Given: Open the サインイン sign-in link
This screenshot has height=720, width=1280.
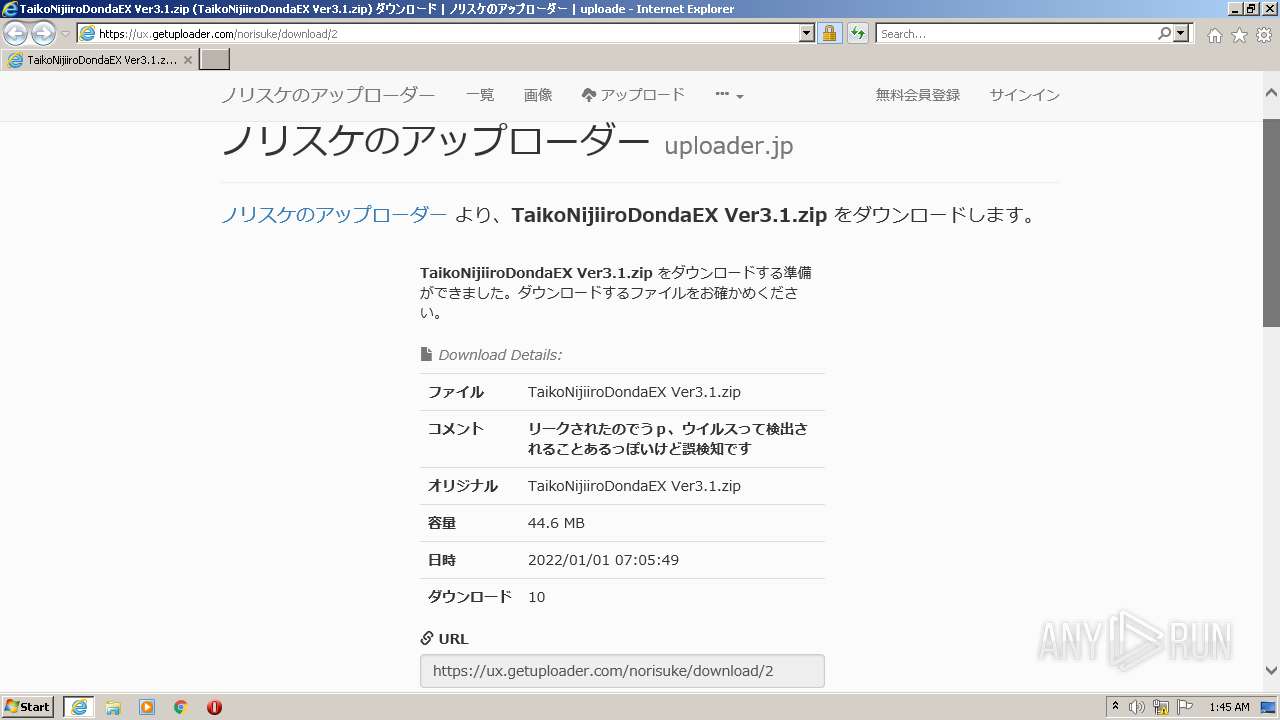Looking at the screenshot, I should 1025,95.
